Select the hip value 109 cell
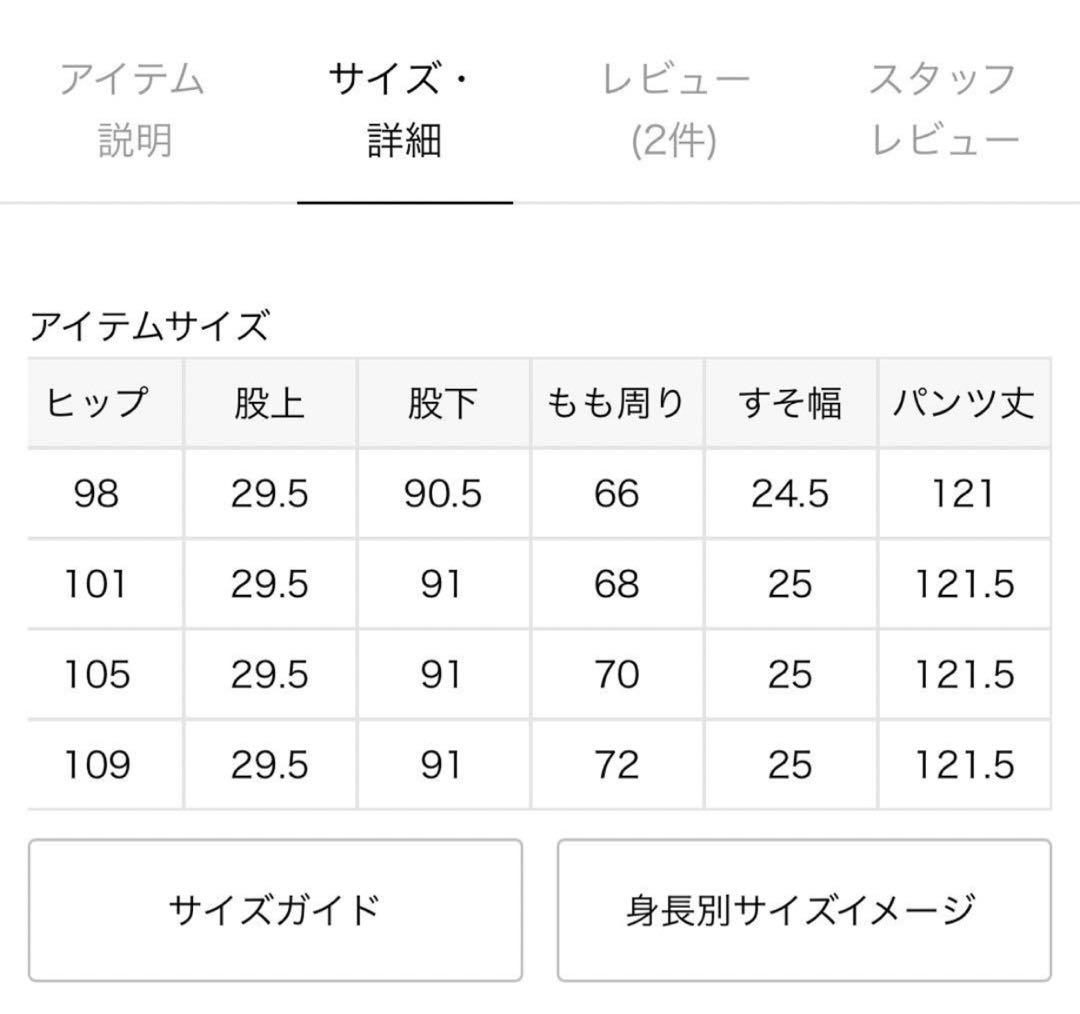Screen dimensions: 1080x1014 pyautogui.click(x=97, y=765)
